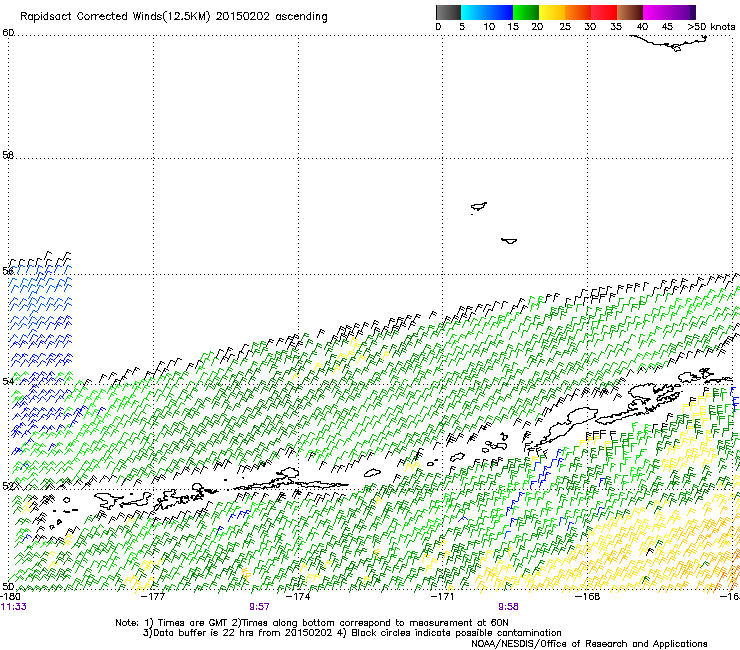Click the '60' latitude axis label

point(8,33)
